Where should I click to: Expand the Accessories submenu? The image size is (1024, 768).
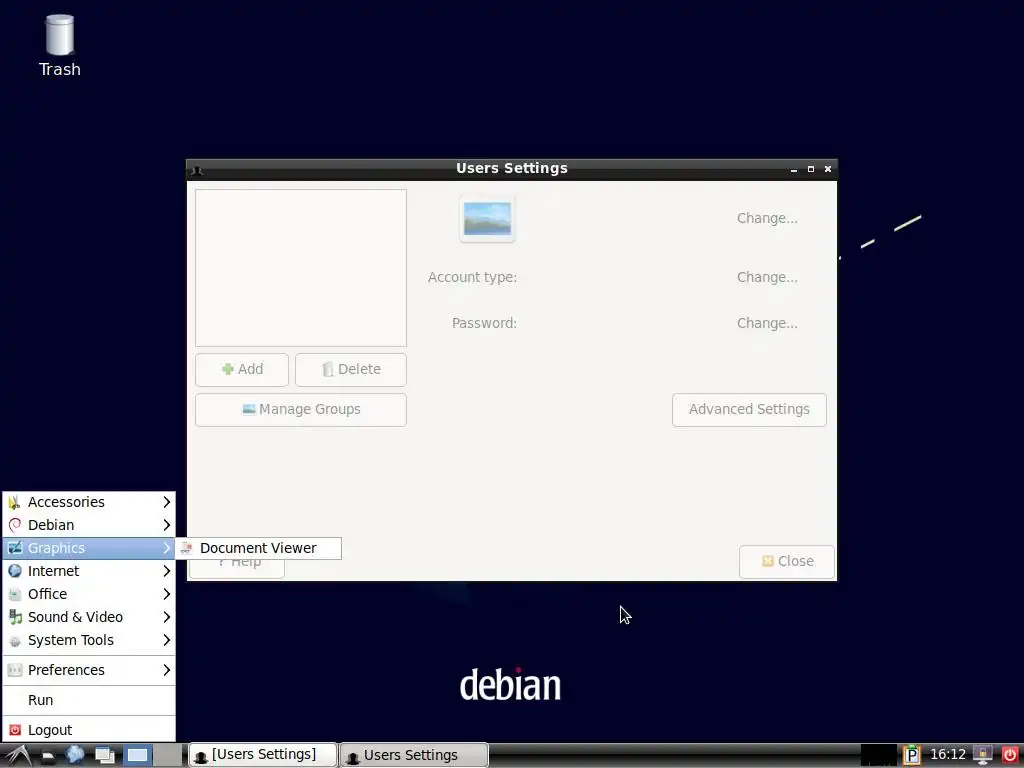(89, 502)
